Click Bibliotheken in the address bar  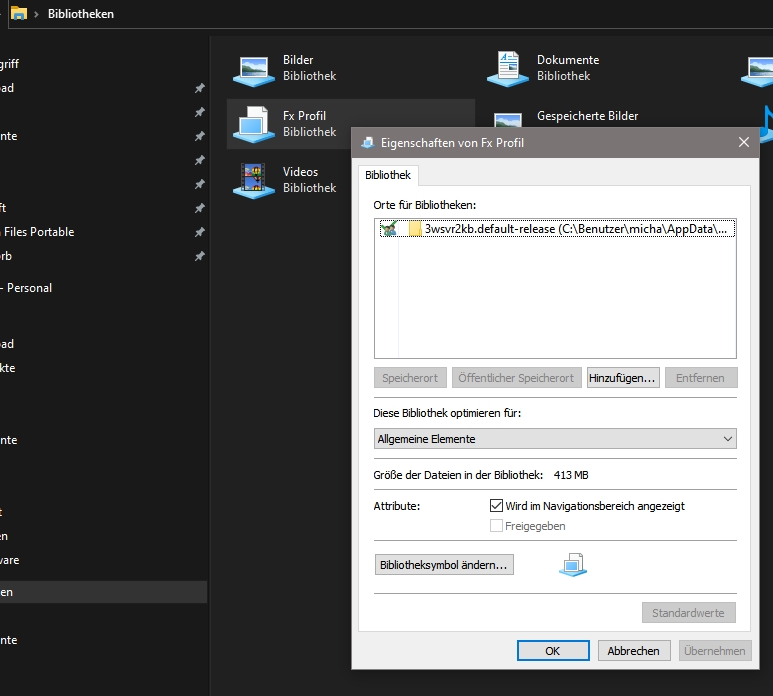click(x=81, y=14)
